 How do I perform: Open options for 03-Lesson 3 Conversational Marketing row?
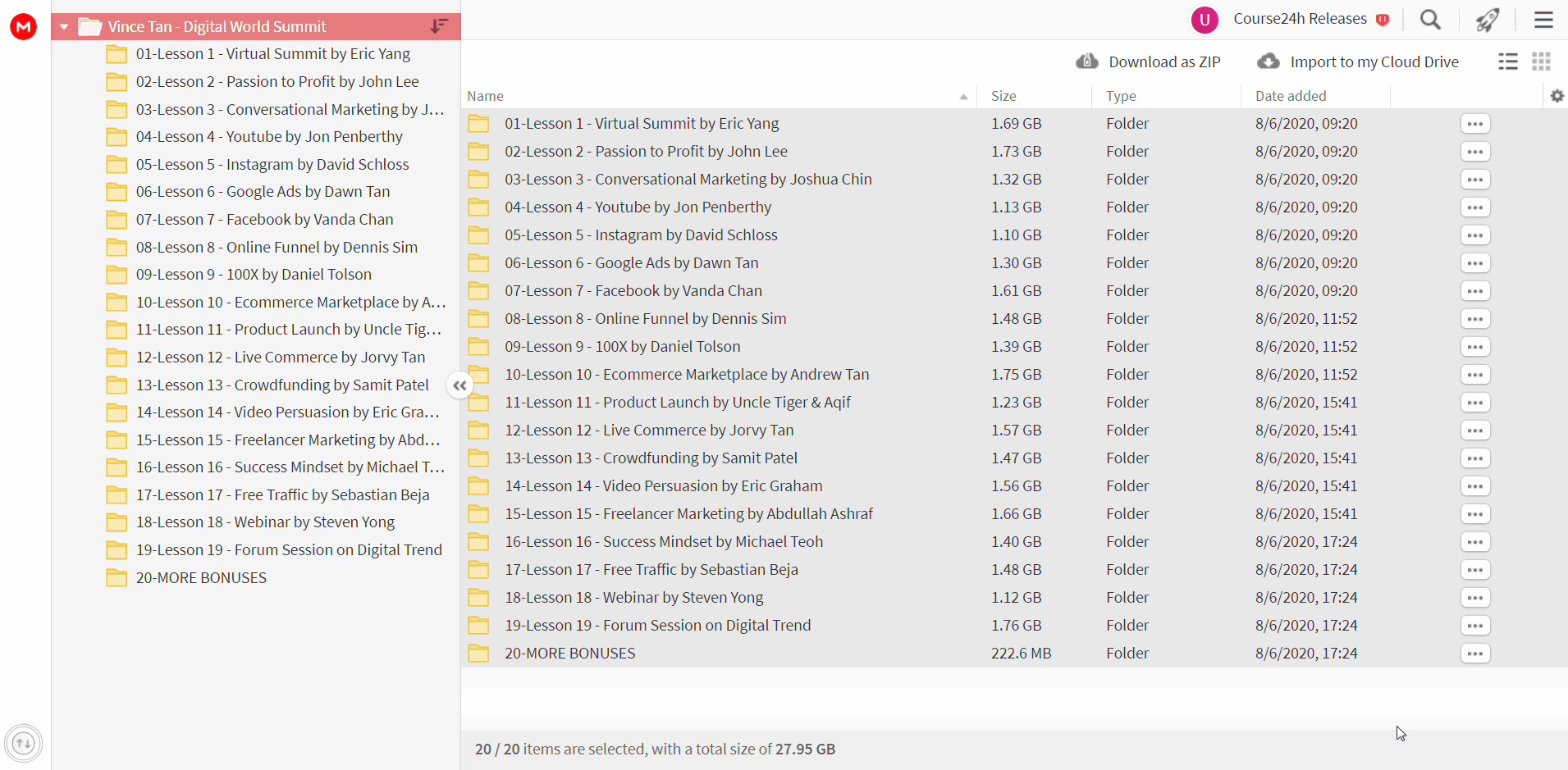tap(1475, 180)
